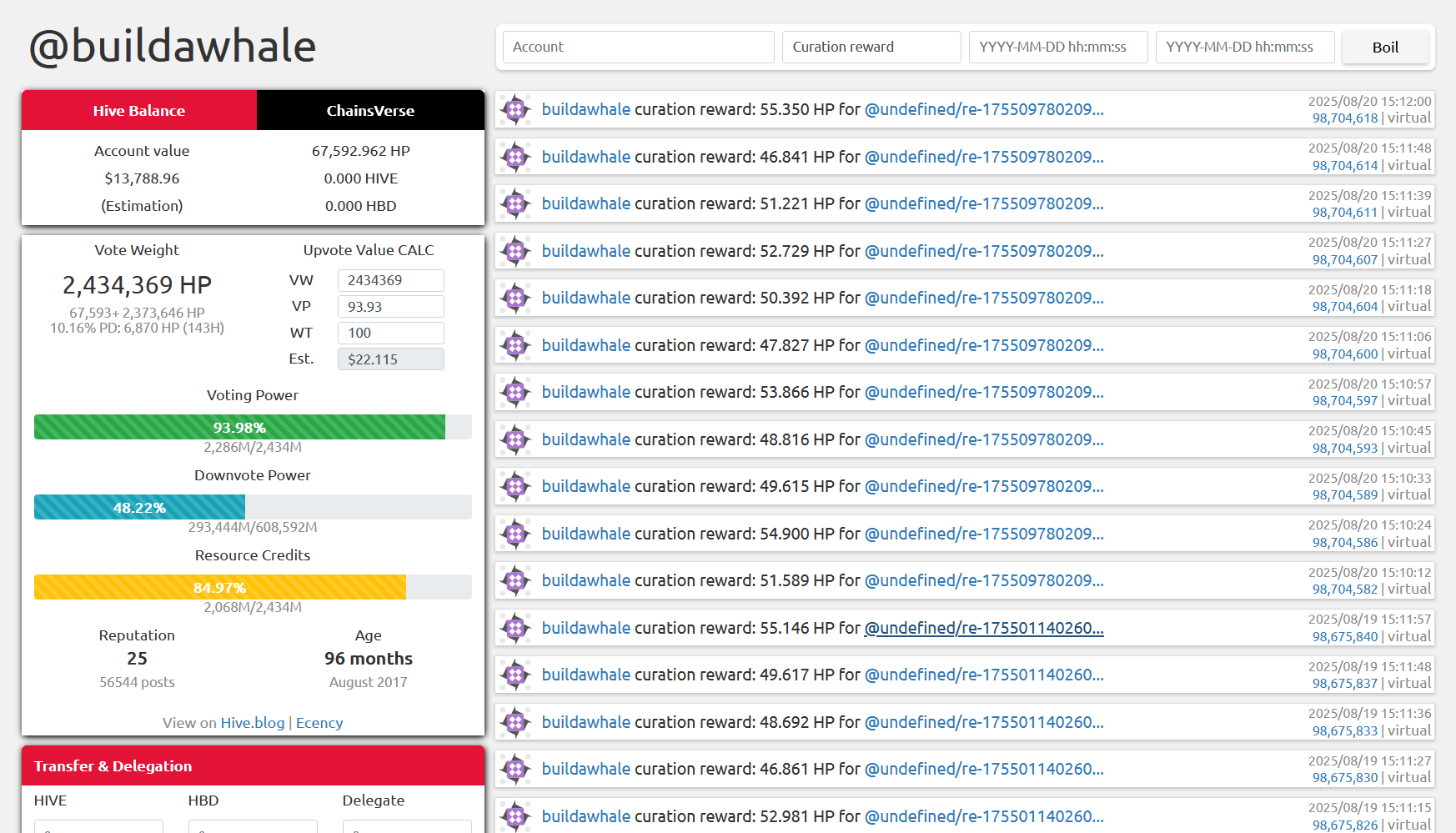Click the avatar icon beside the 49.617 HP reward
This screenshot has width=1456, height=833.
click(515, 675)
